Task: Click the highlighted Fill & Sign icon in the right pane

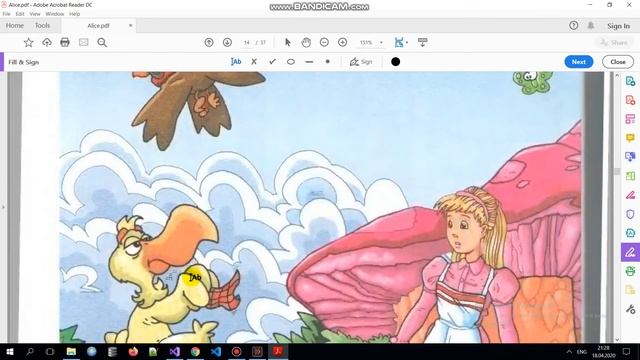Action: pos(630,252)
